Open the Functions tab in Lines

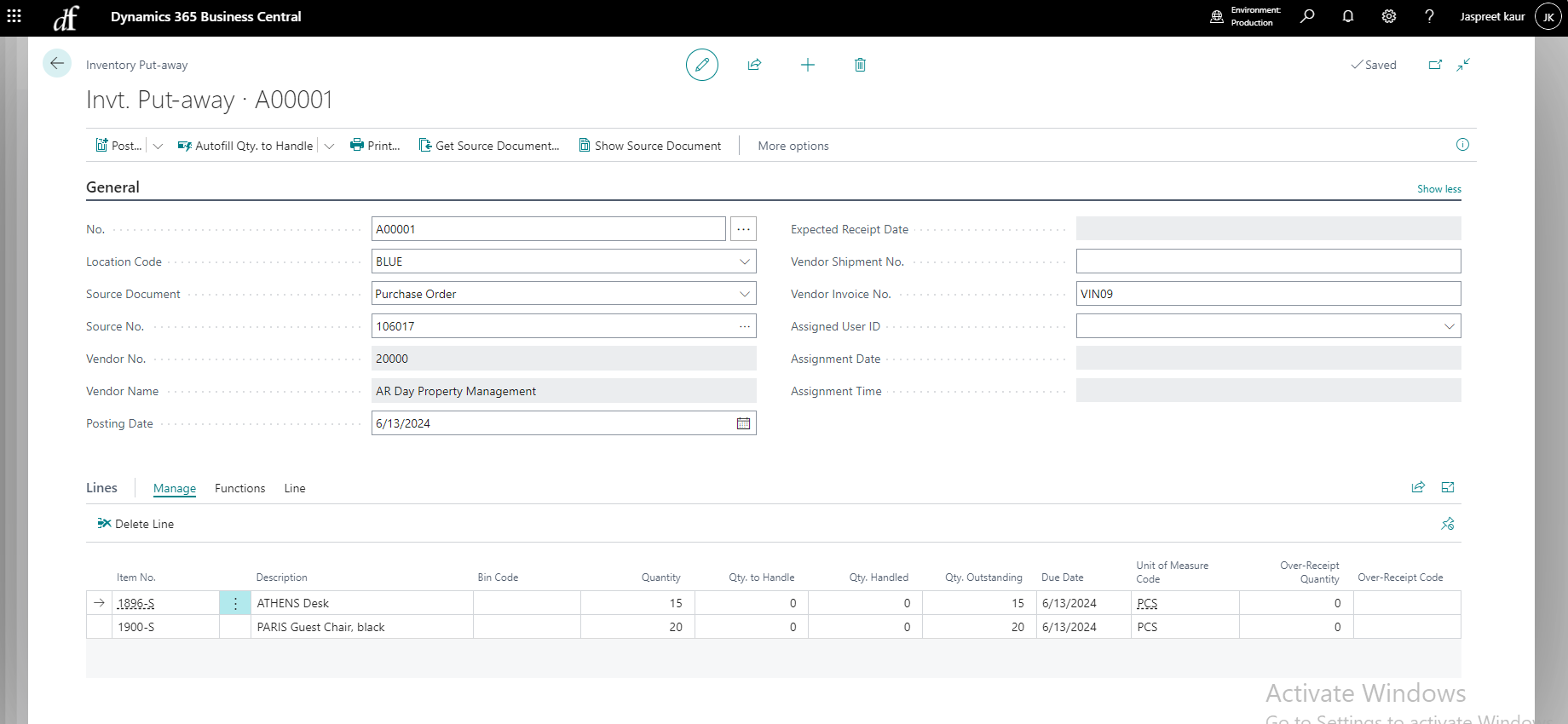point(239,488)
